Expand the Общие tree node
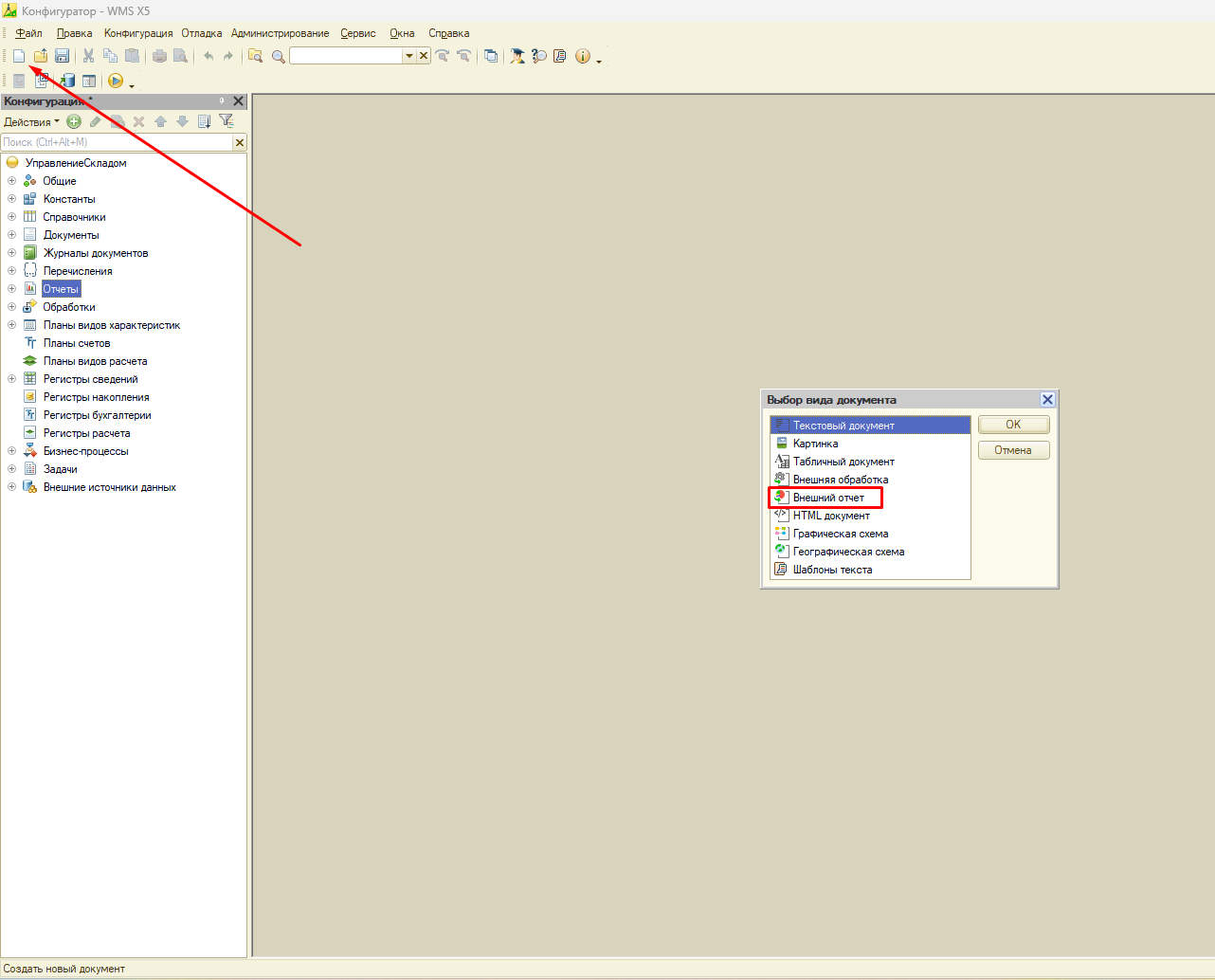This screenshot has width=1215, height=980. coord(11,181)
